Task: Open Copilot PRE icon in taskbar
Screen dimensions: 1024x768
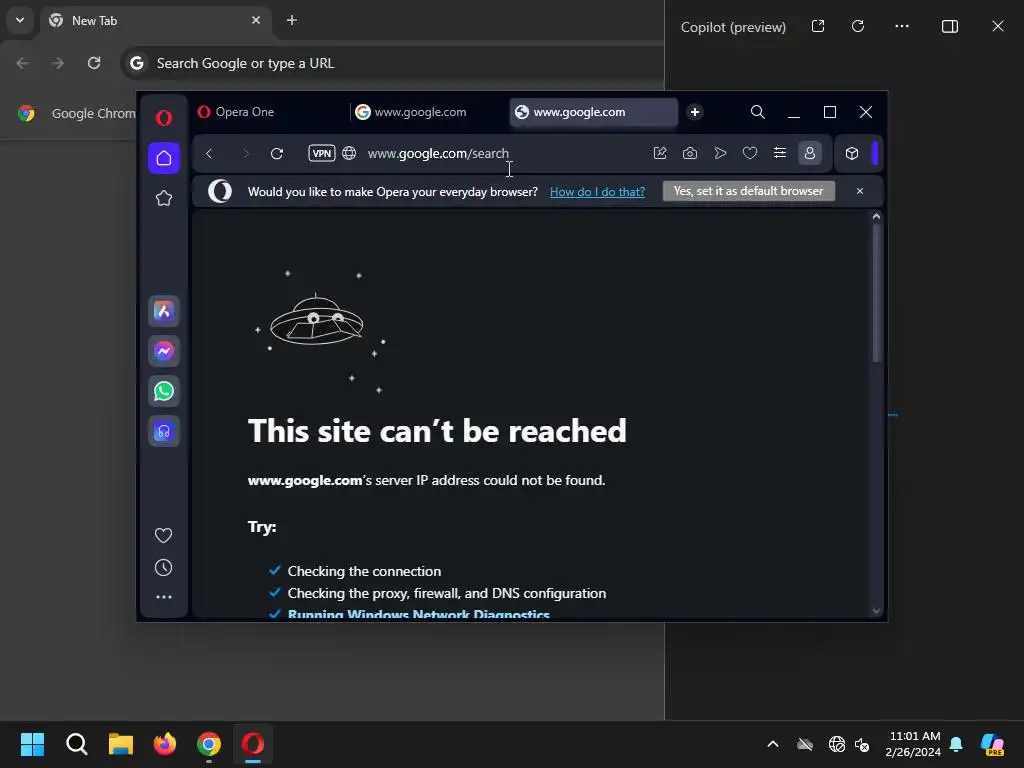Action: (x=993, y=744)
